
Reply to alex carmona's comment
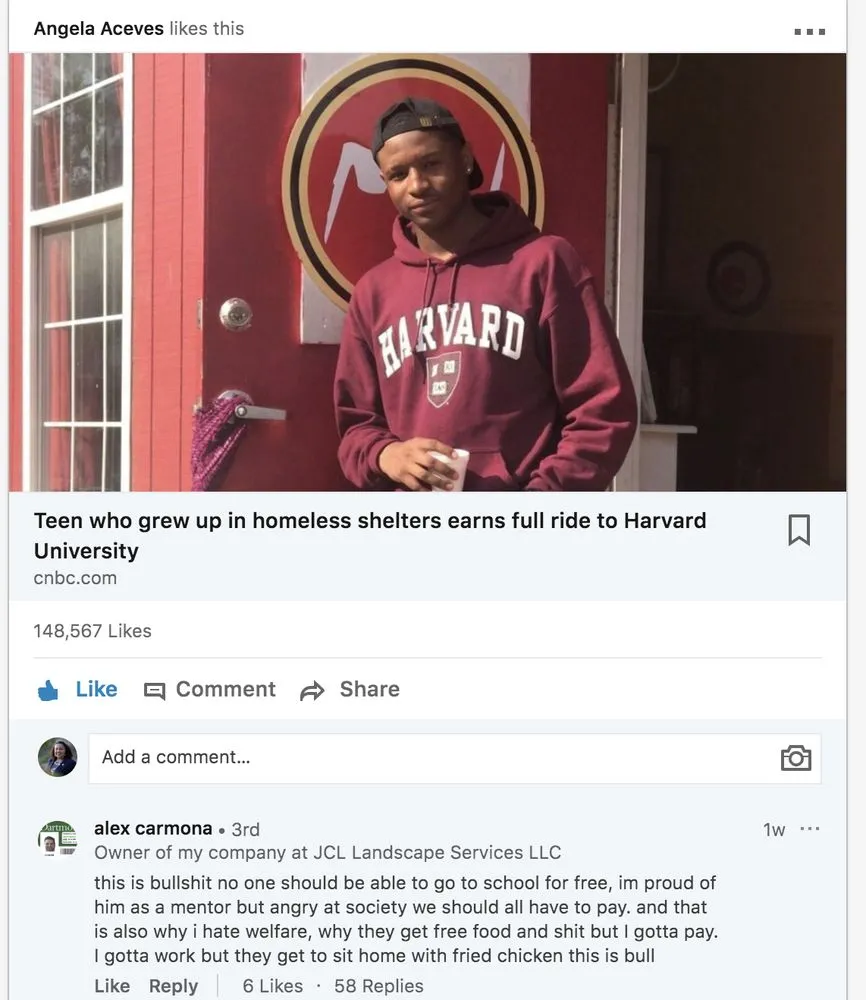(x=173, y=986)
